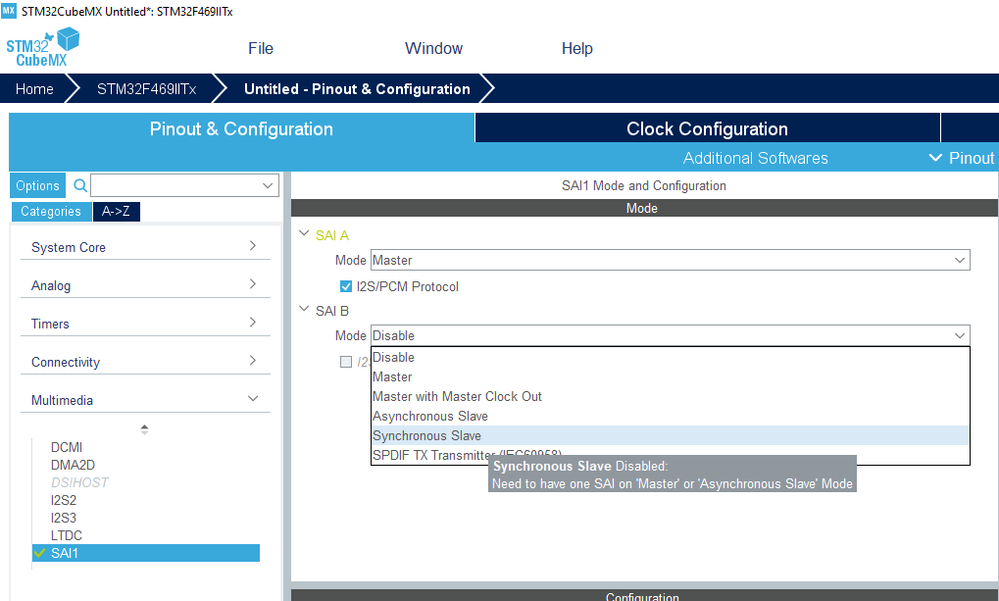Switch to Clock Configuration tab
Screen dimensions: 999x601
pos(707,129)
